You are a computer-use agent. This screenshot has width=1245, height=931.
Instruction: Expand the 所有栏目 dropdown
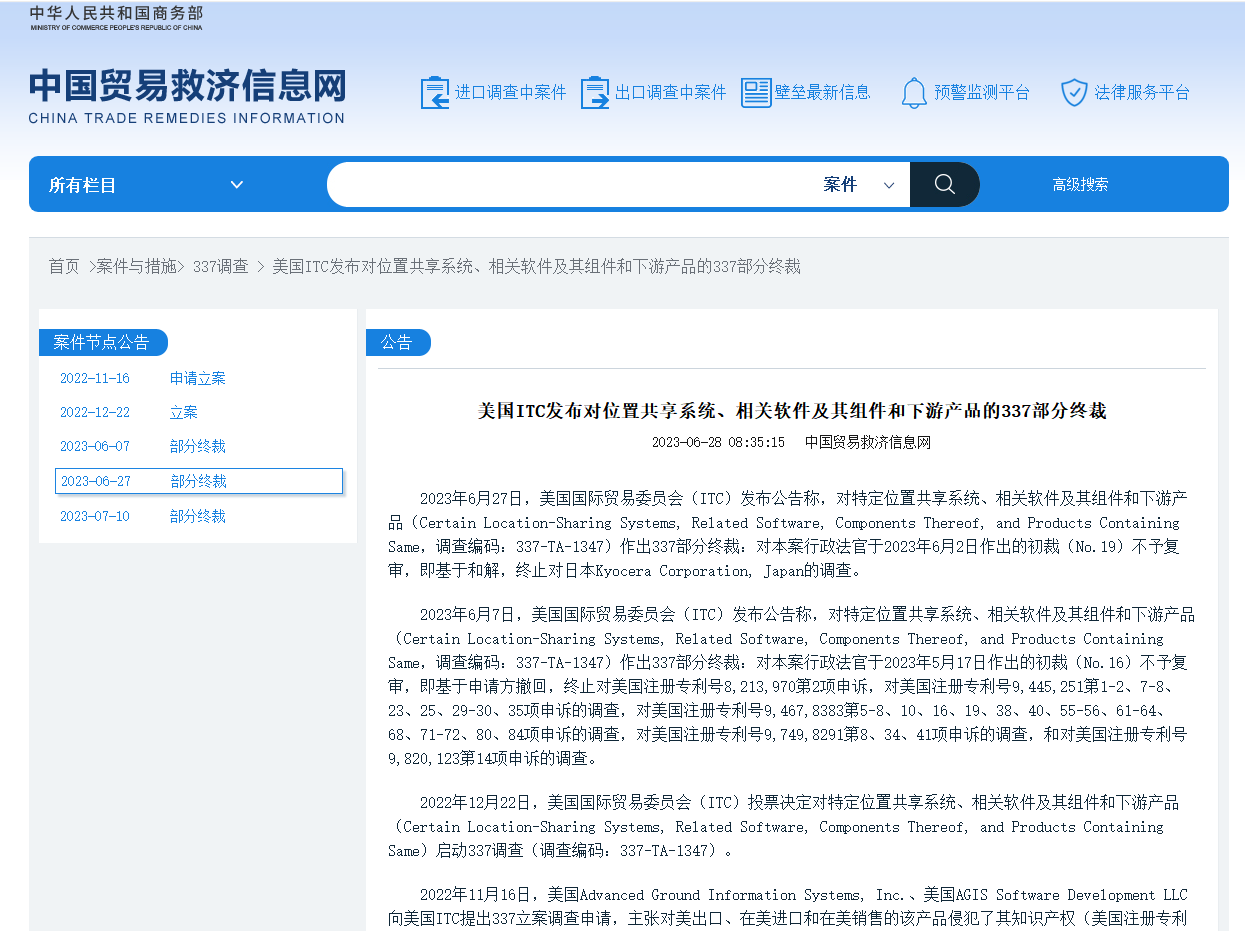tap(147, 184)
